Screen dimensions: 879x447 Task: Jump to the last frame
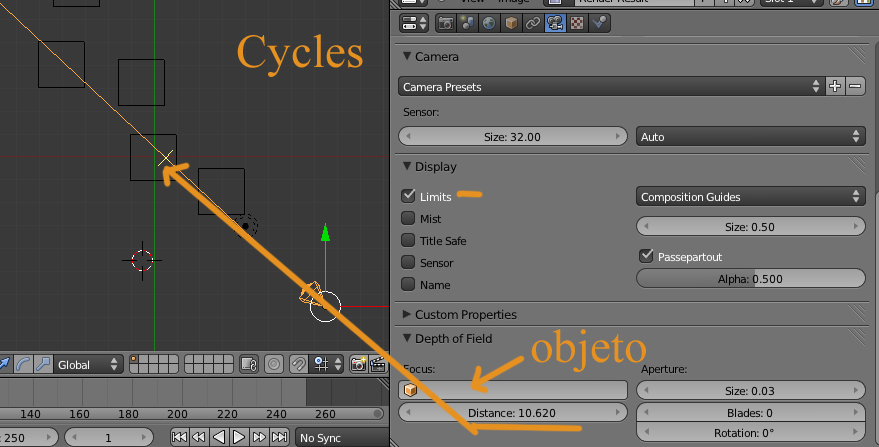point(279,437)
